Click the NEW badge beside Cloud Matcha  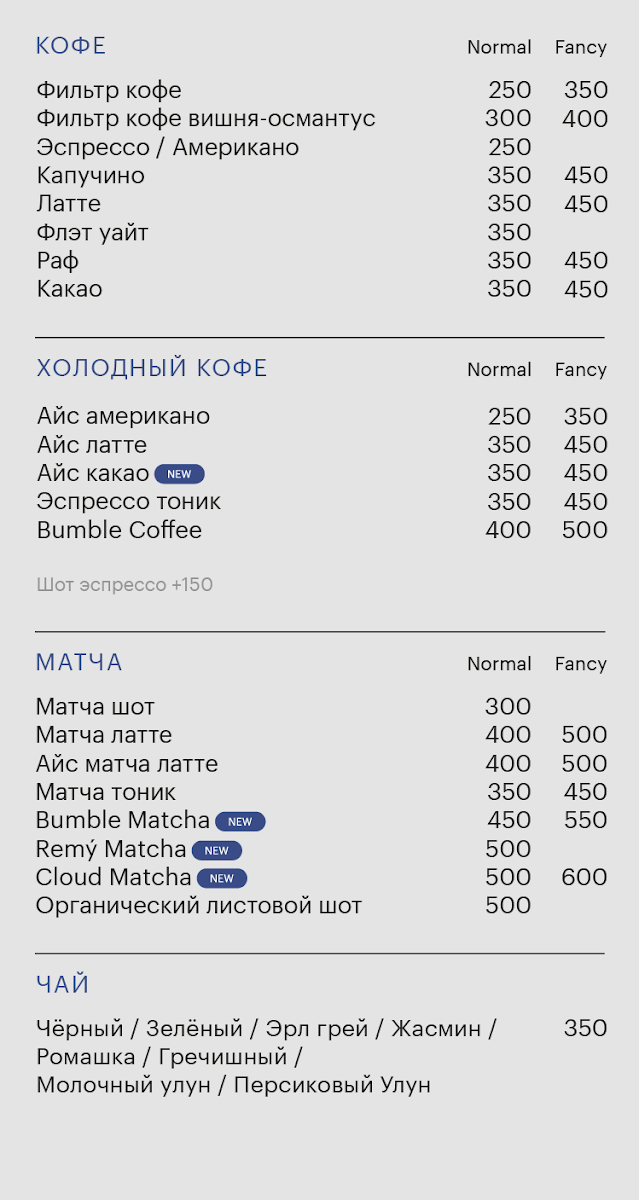click(x=222, y=879)
